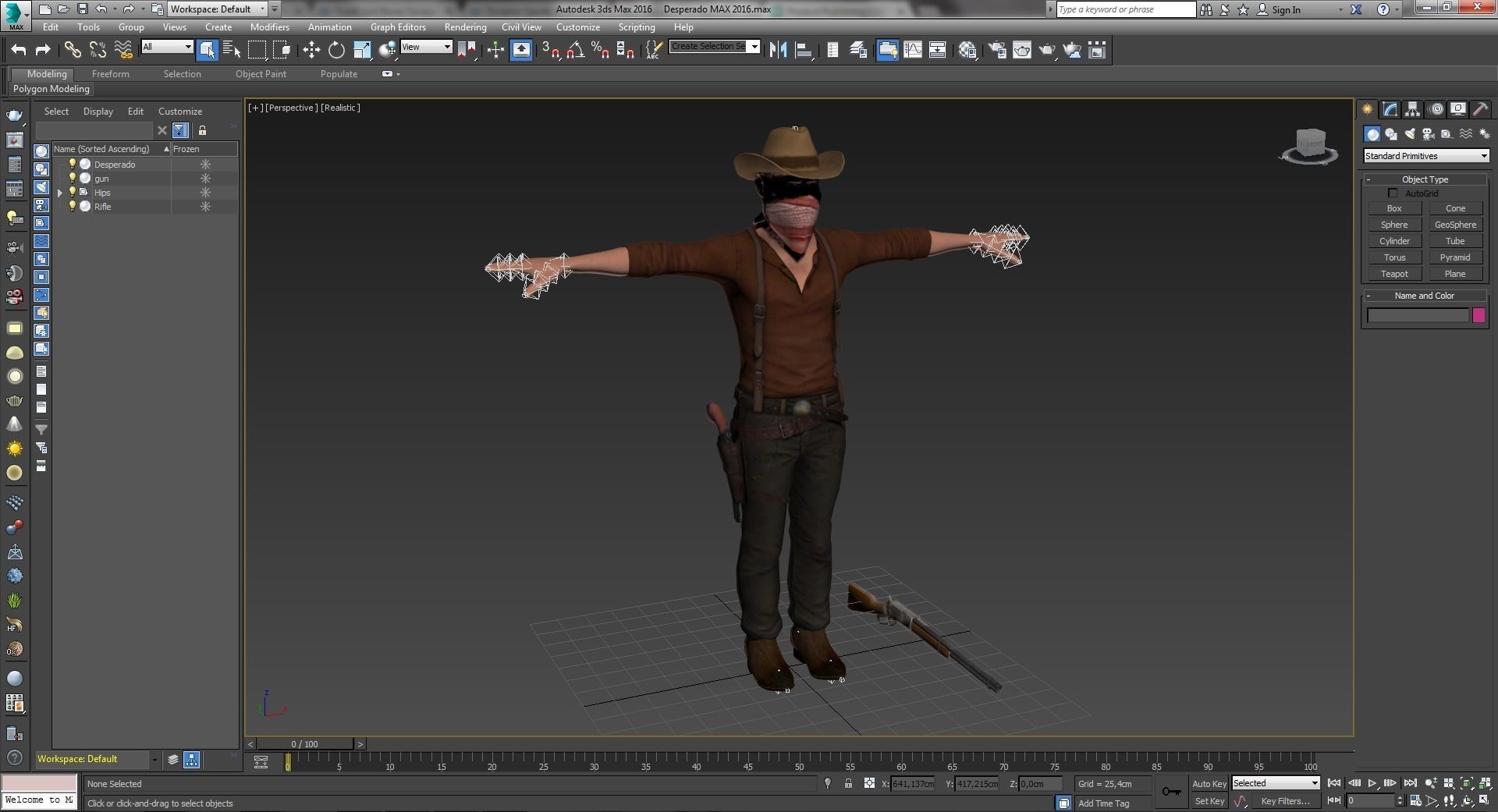Create a Teapot primitive
Image resolution: width=1498 pixels, height=812 pixels.
click(x=1394, y=274)
